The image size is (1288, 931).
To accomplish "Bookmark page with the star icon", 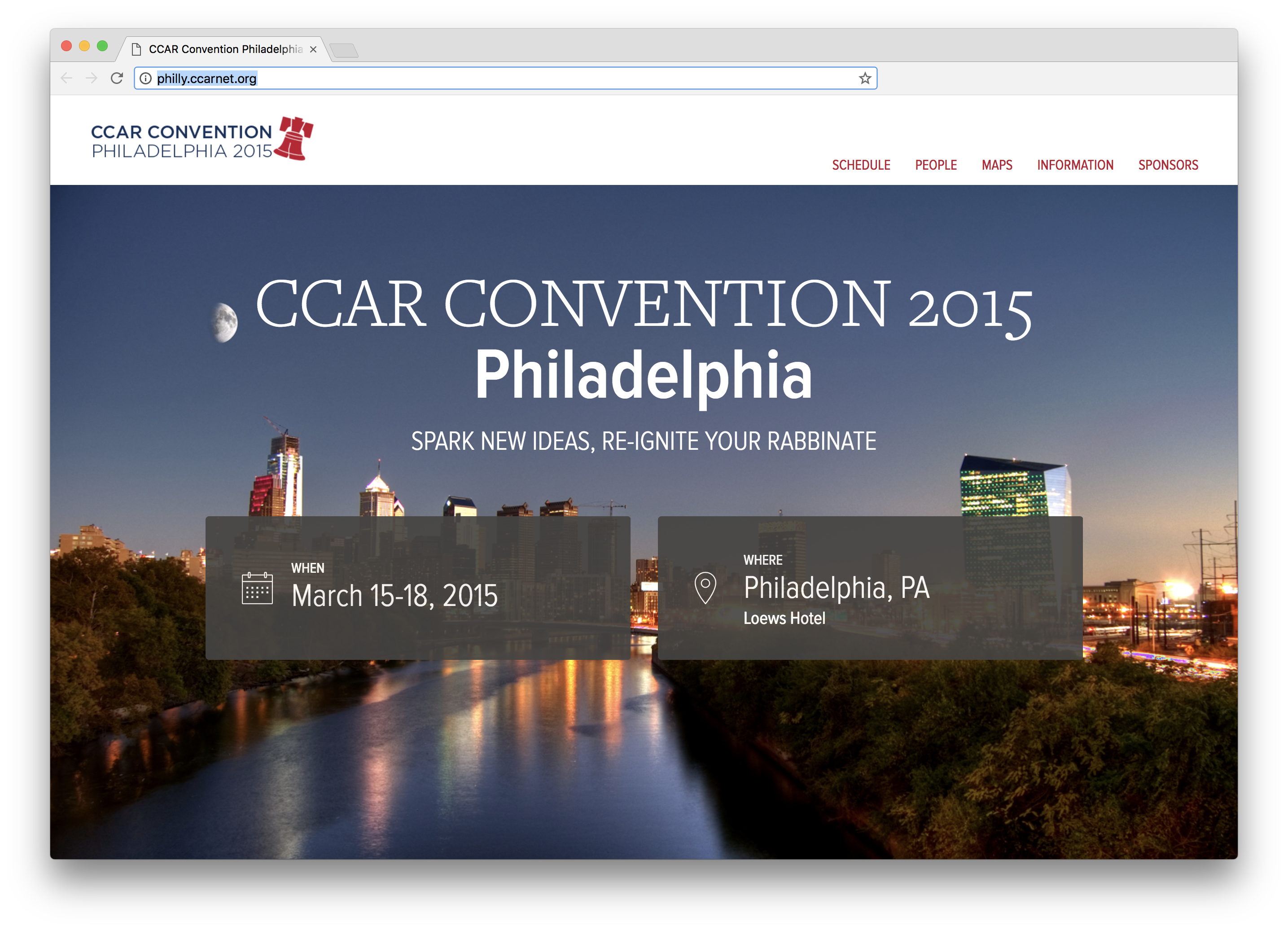I will point(864,79).
